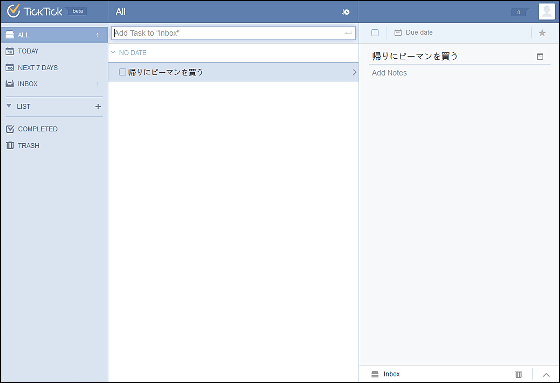This screenshot has width=560, height=383.
Task: Click the TickTick logo in the header
Action: [x=34, y=11]
